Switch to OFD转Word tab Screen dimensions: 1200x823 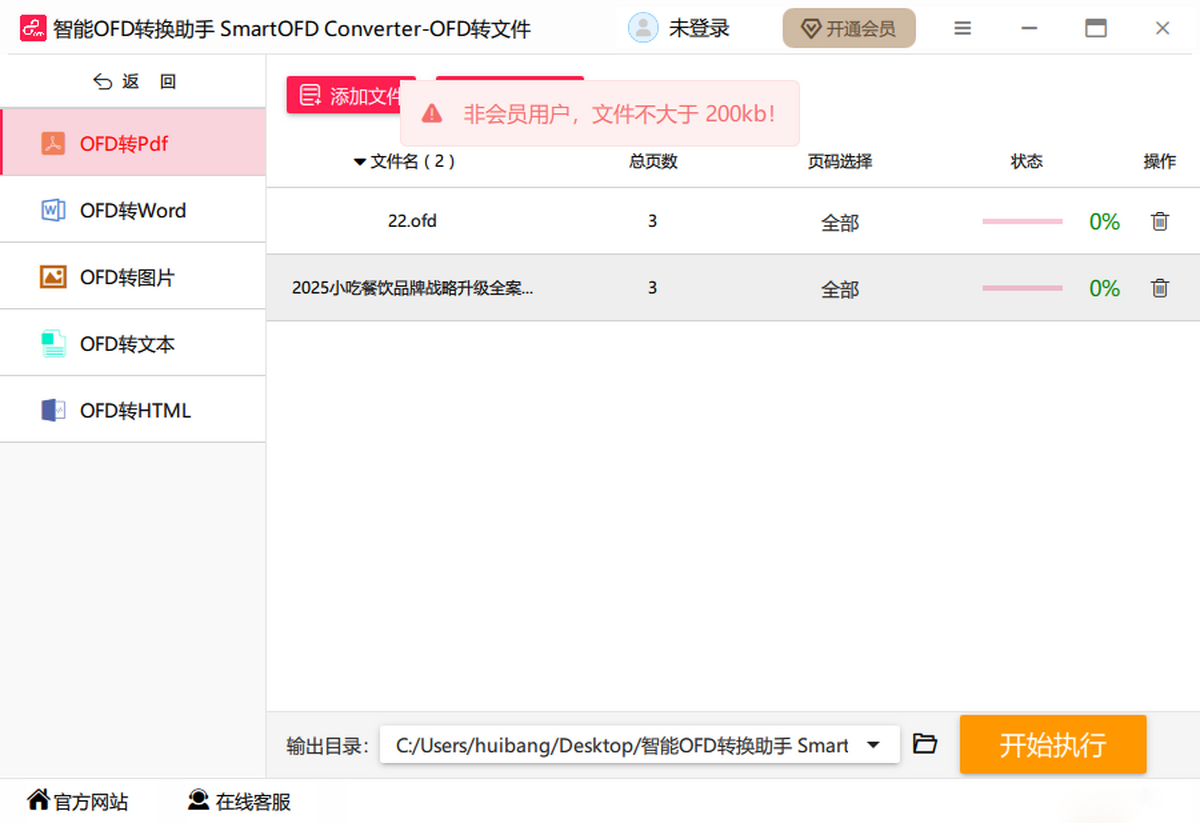(132, 210)
